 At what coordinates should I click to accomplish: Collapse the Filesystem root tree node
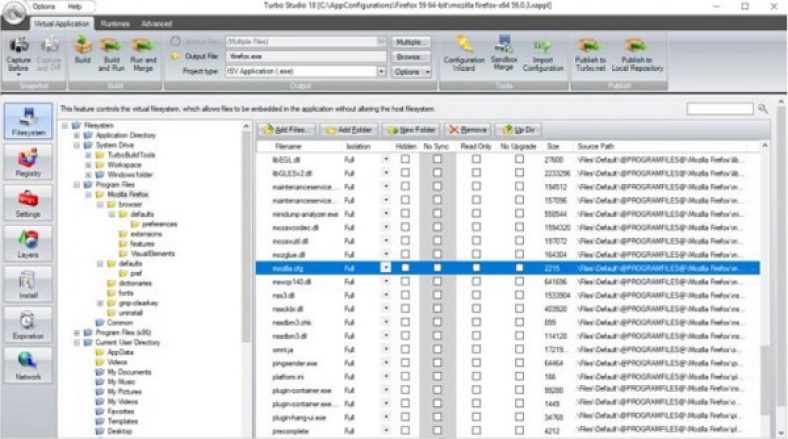65,125
